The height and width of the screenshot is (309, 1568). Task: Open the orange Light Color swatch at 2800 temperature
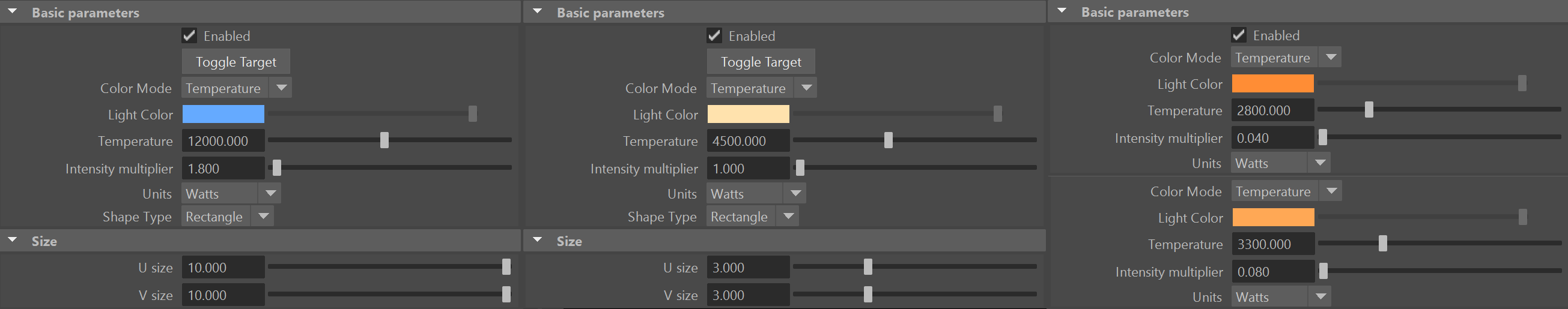pyautogui.click(x=1272, y=84)
